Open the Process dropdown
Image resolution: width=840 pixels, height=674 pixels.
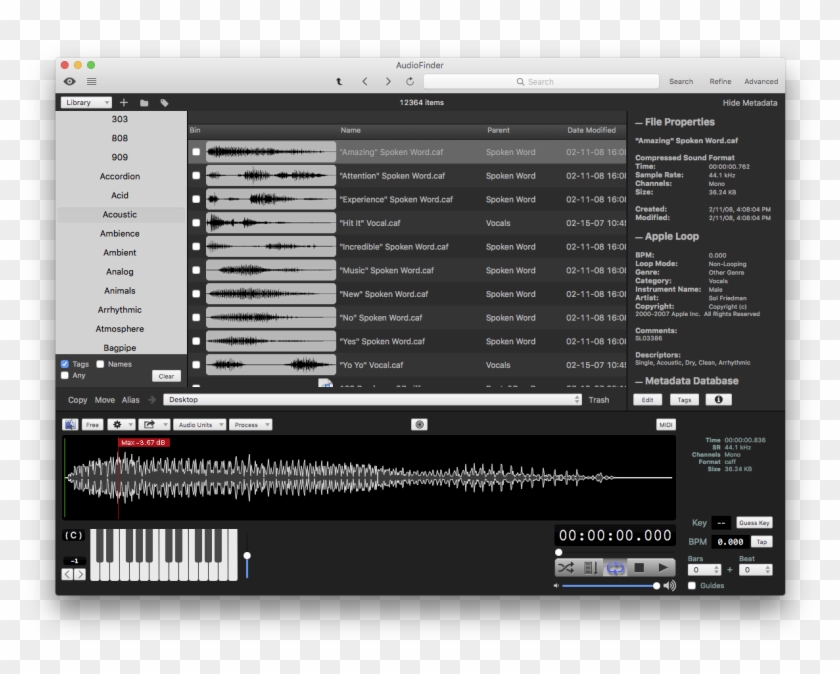[x=251, y=424]
